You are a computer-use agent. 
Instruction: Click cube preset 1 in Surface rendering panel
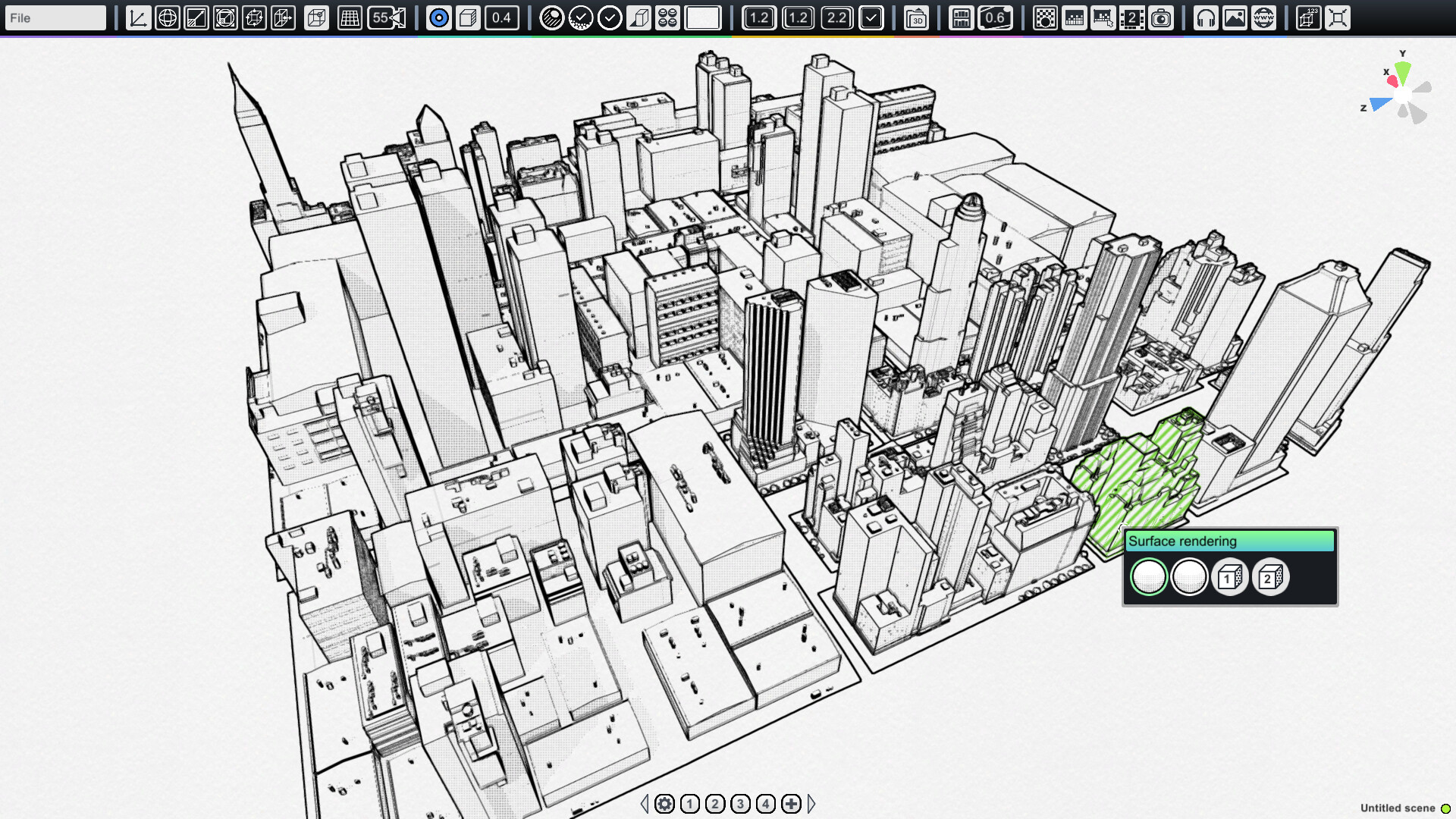(1230, 577)
